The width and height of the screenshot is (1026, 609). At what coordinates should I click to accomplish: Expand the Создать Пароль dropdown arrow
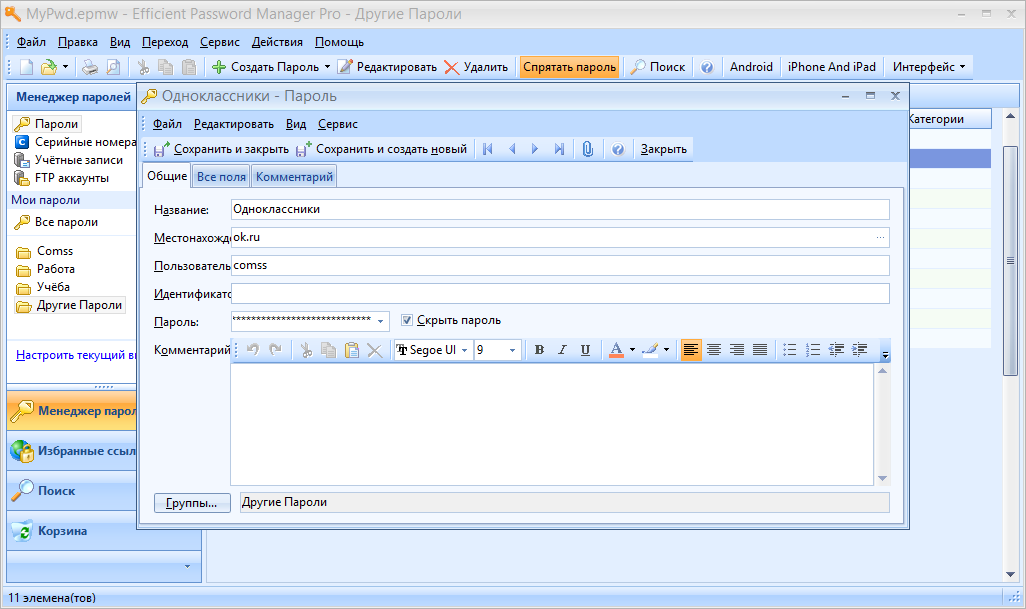327,67
